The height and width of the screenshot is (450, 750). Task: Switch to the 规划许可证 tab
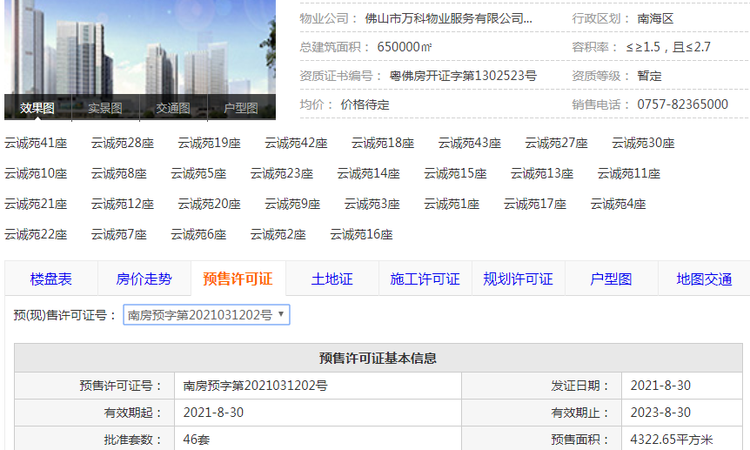tap(518, 279)
